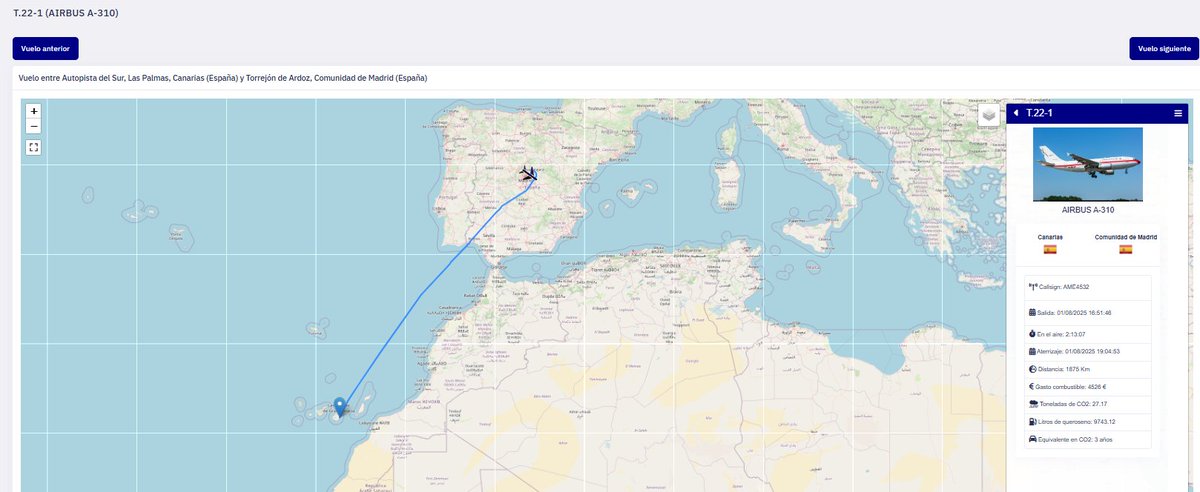Viewport: 1200px width, 492px height.
Task: Click the calendar icon beside Salida
Action: [x=1033, y=312]
